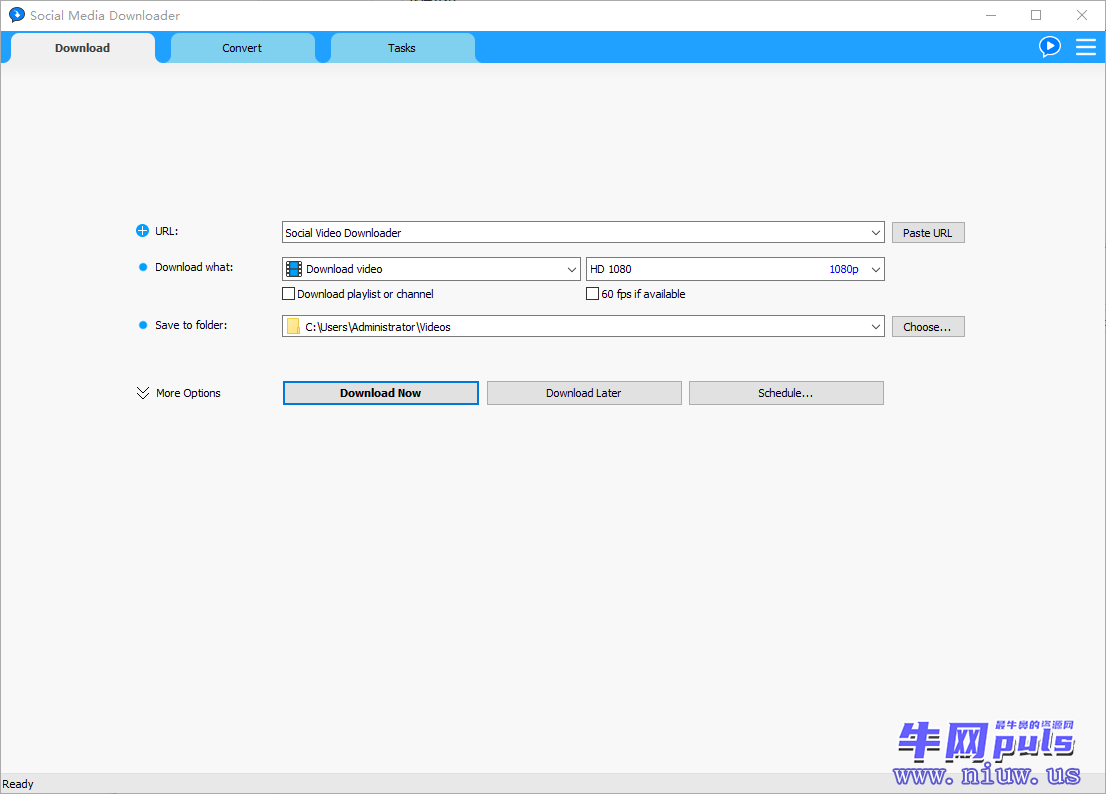Image resolution: width=1106 pixels, height=794 pixels.
Task: Expand the save folder path dropdown
Action: (875, 326)
